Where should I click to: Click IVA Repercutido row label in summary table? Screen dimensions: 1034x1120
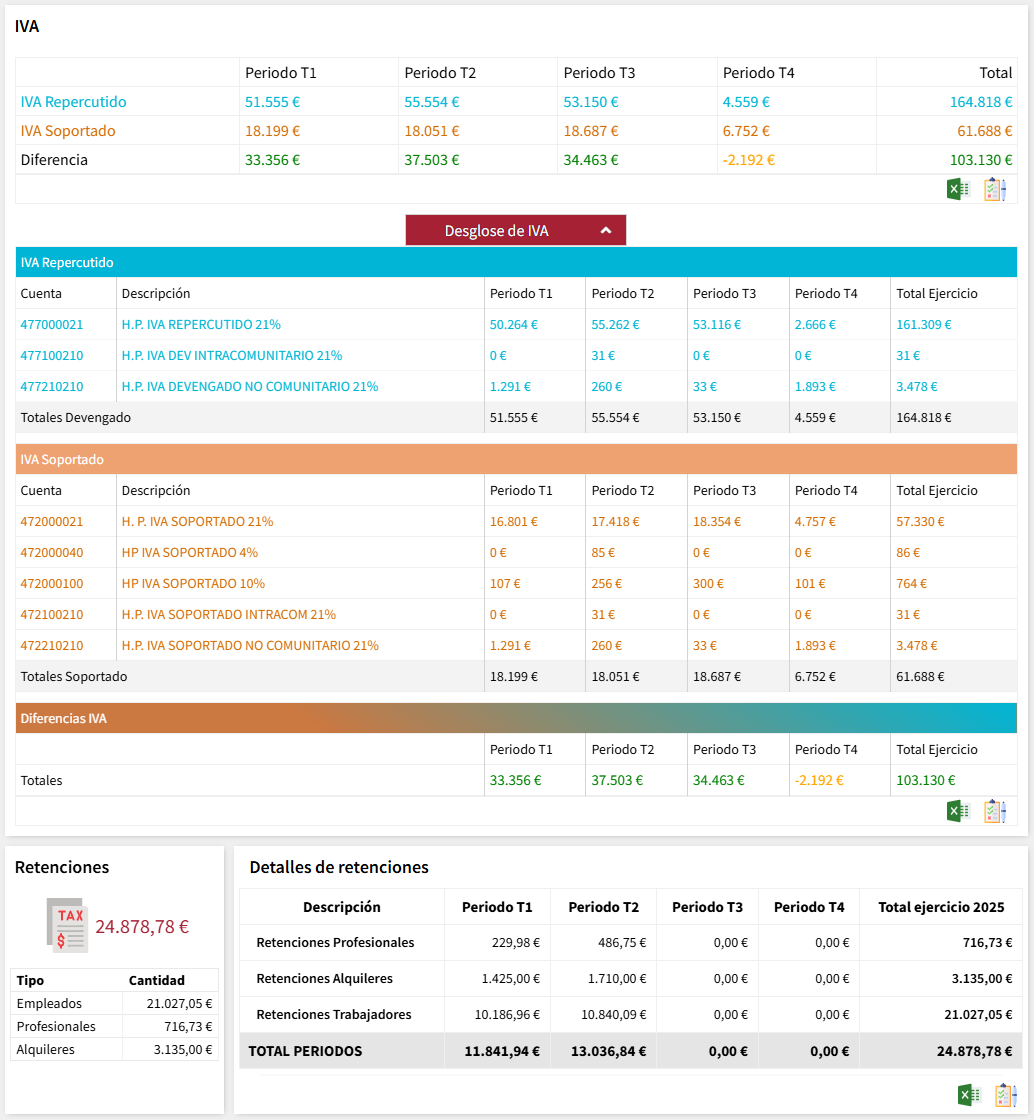(74, 102)
